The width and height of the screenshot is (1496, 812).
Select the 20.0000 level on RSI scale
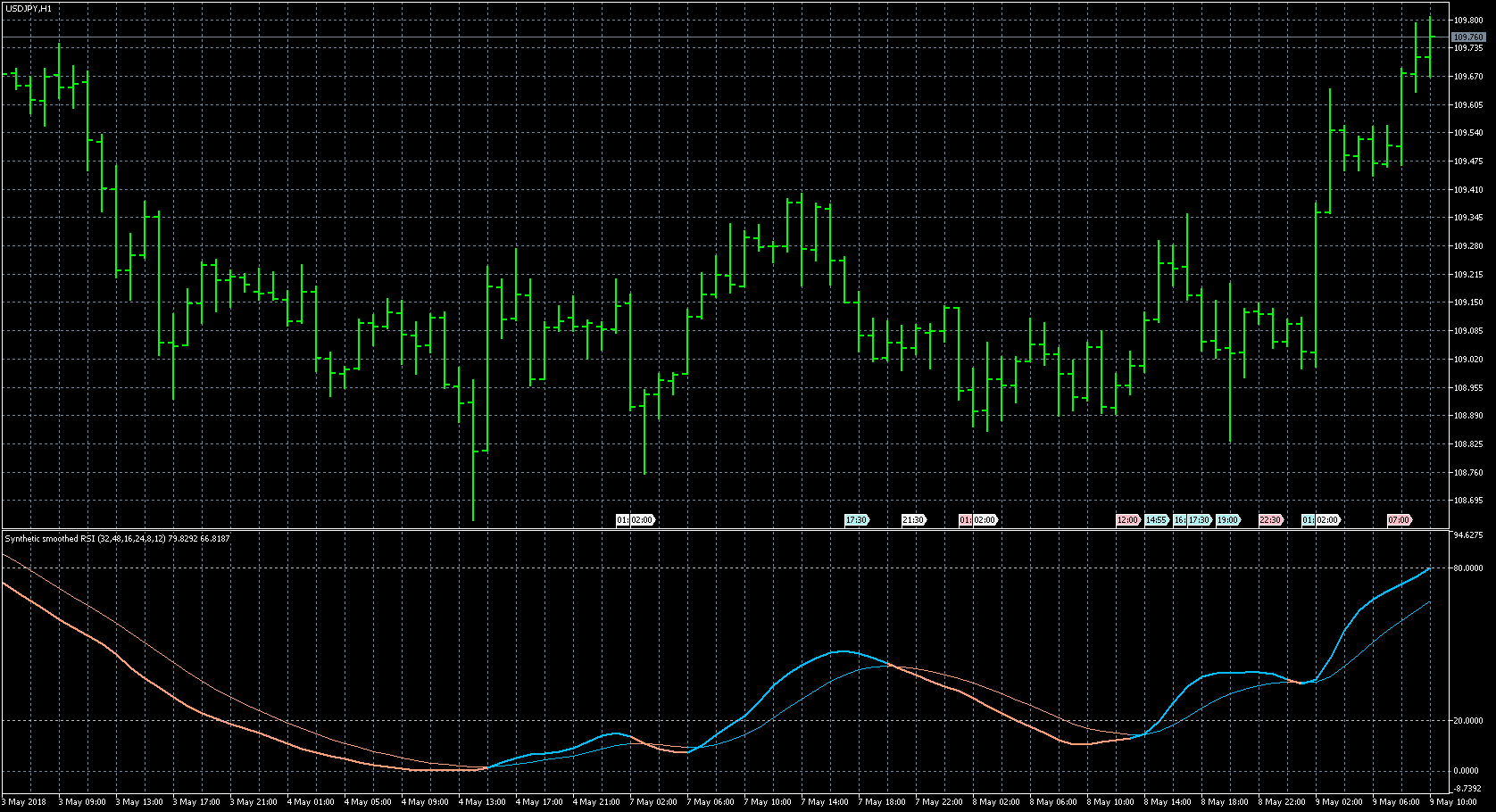pos(1468,721)
